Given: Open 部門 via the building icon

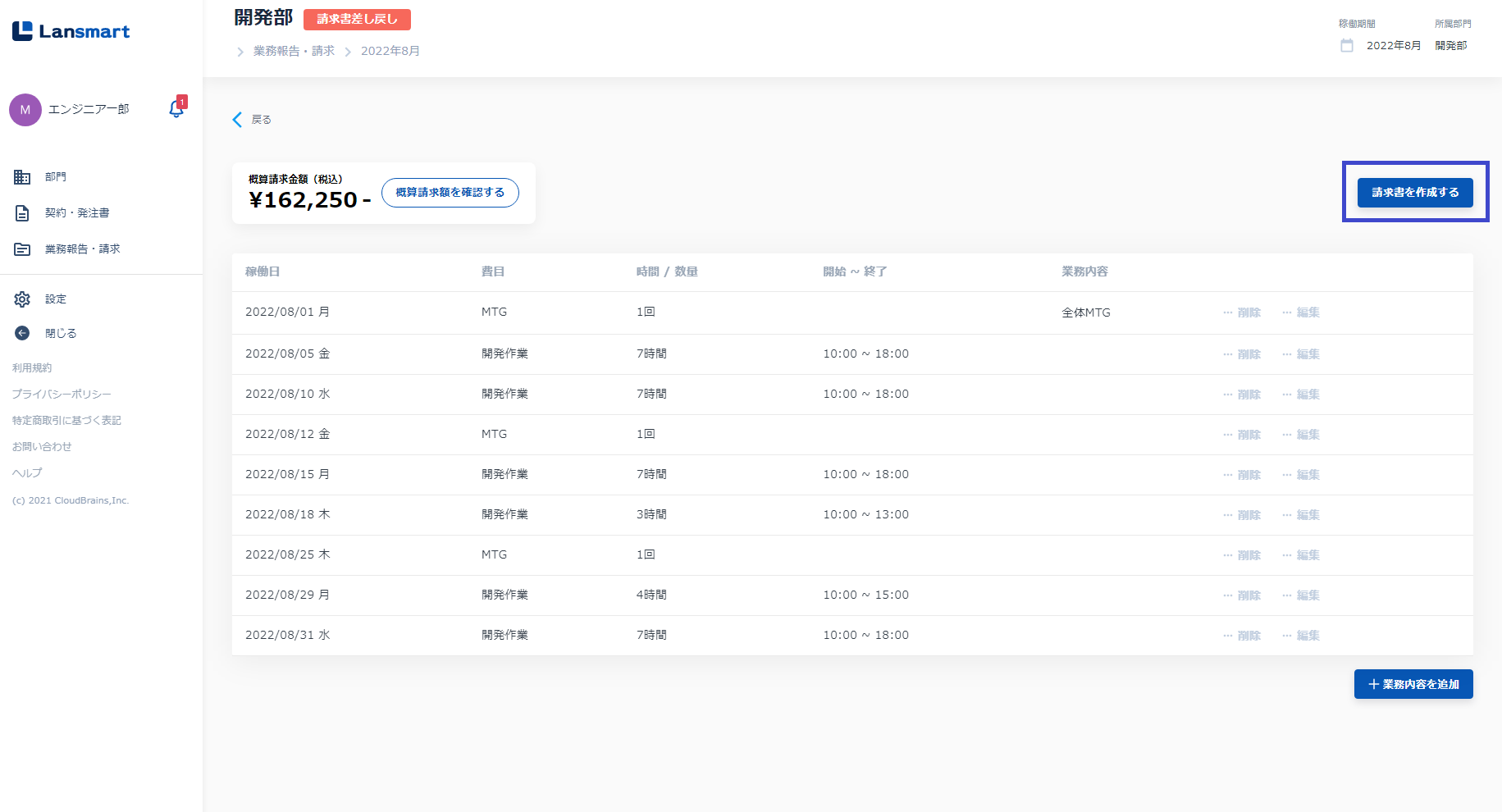Looking at the screenshot, I should pyautogui.click(x=22, y=177).
